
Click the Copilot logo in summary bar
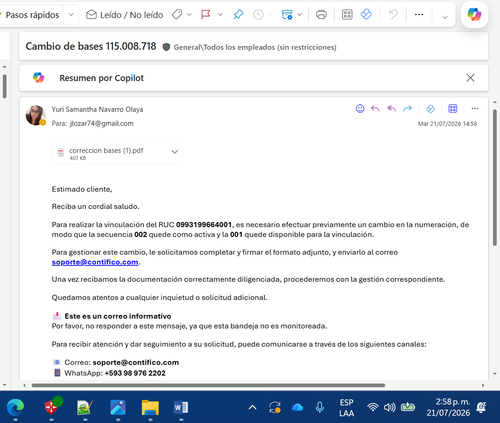tap(38, 78)
